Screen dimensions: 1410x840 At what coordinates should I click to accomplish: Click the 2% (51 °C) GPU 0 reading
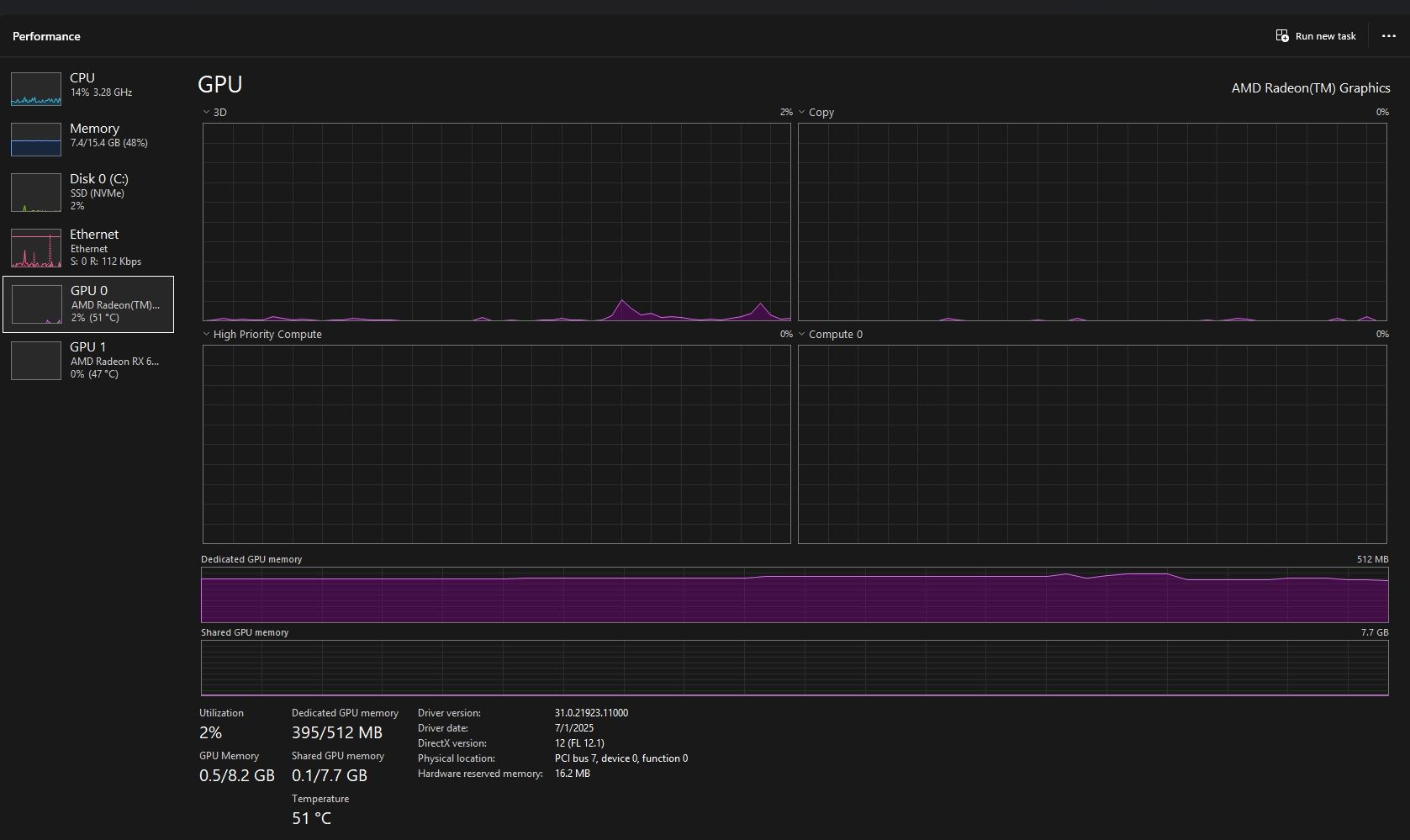point(95,318)
